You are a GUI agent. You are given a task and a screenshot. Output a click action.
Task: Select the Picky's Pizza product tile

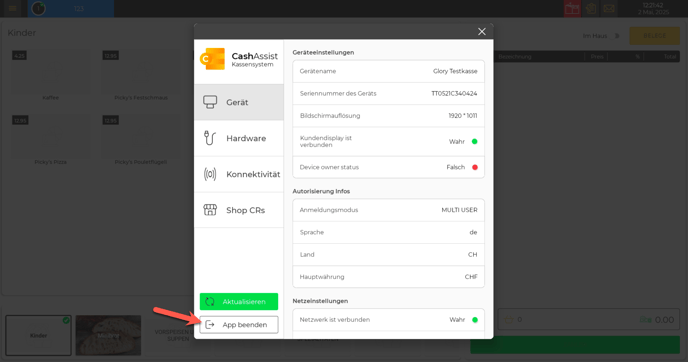50,140
